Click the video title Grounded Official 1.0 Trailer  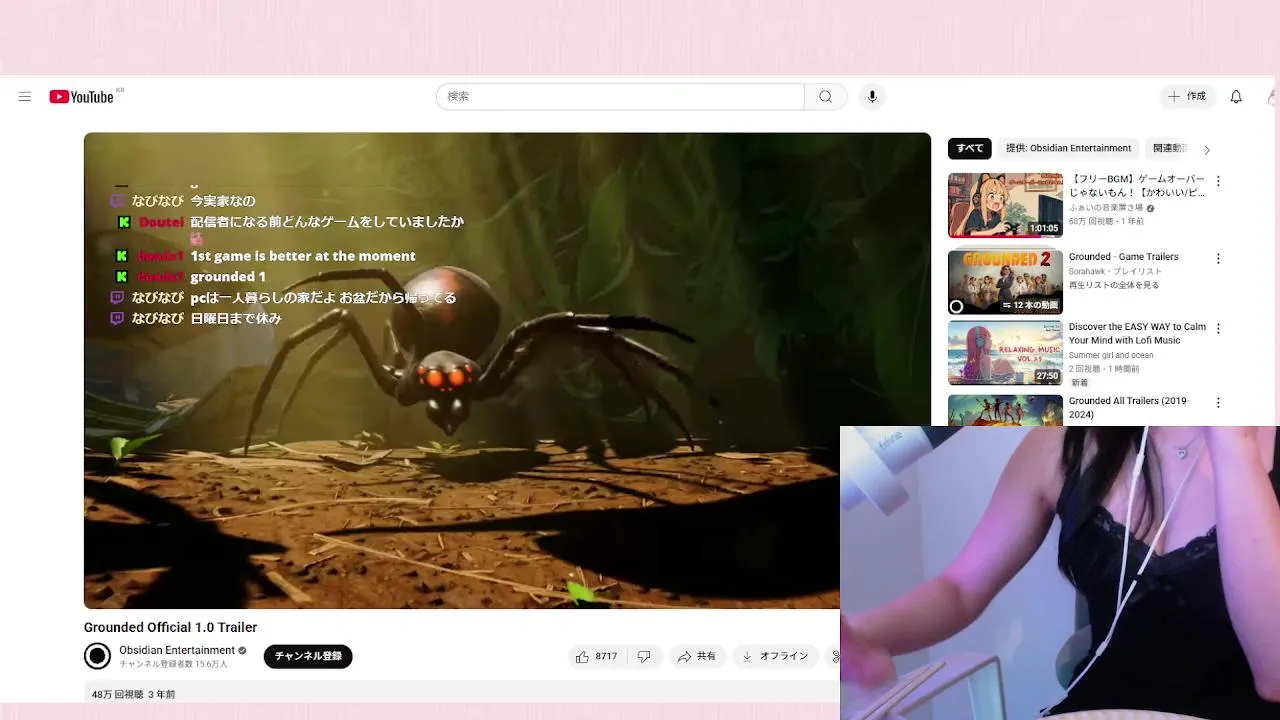pos(171,627)
